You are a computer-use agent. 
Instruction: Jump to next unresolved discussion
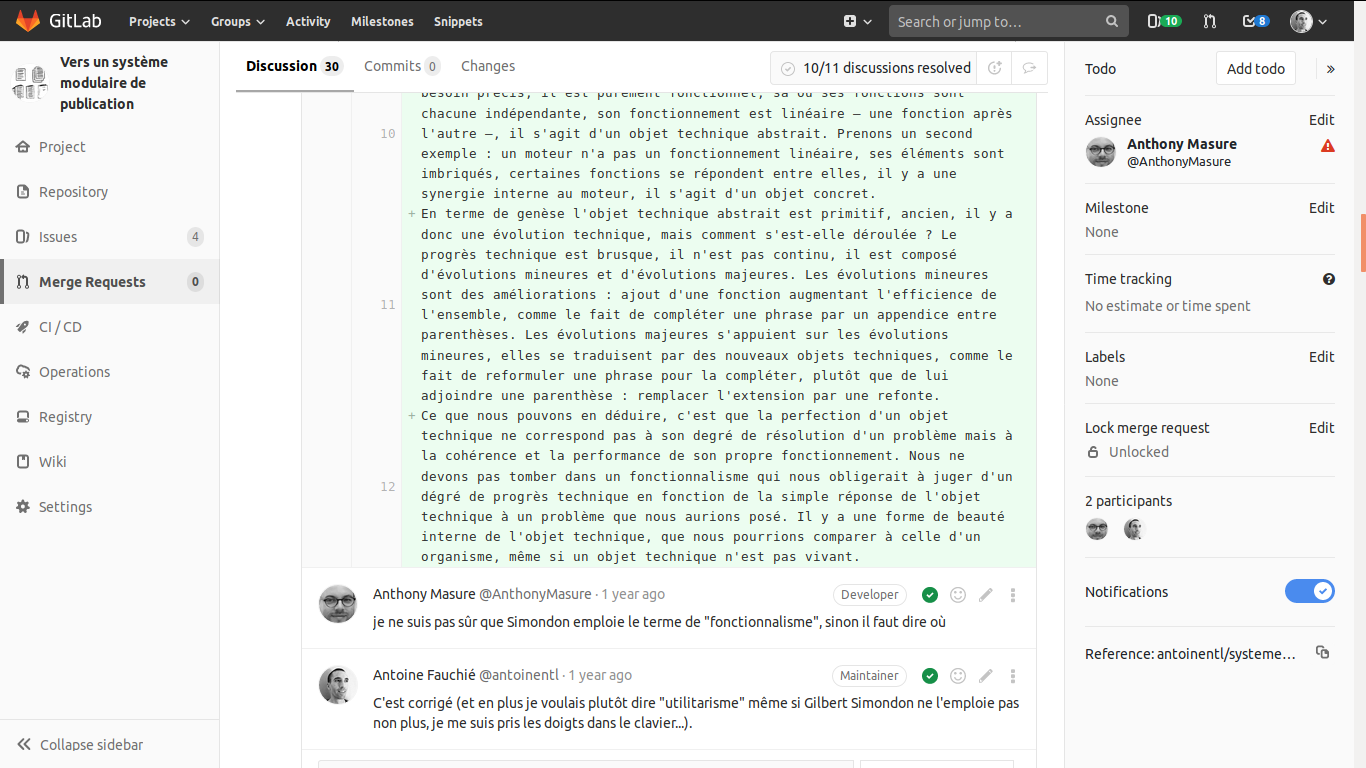point(1029,68)
